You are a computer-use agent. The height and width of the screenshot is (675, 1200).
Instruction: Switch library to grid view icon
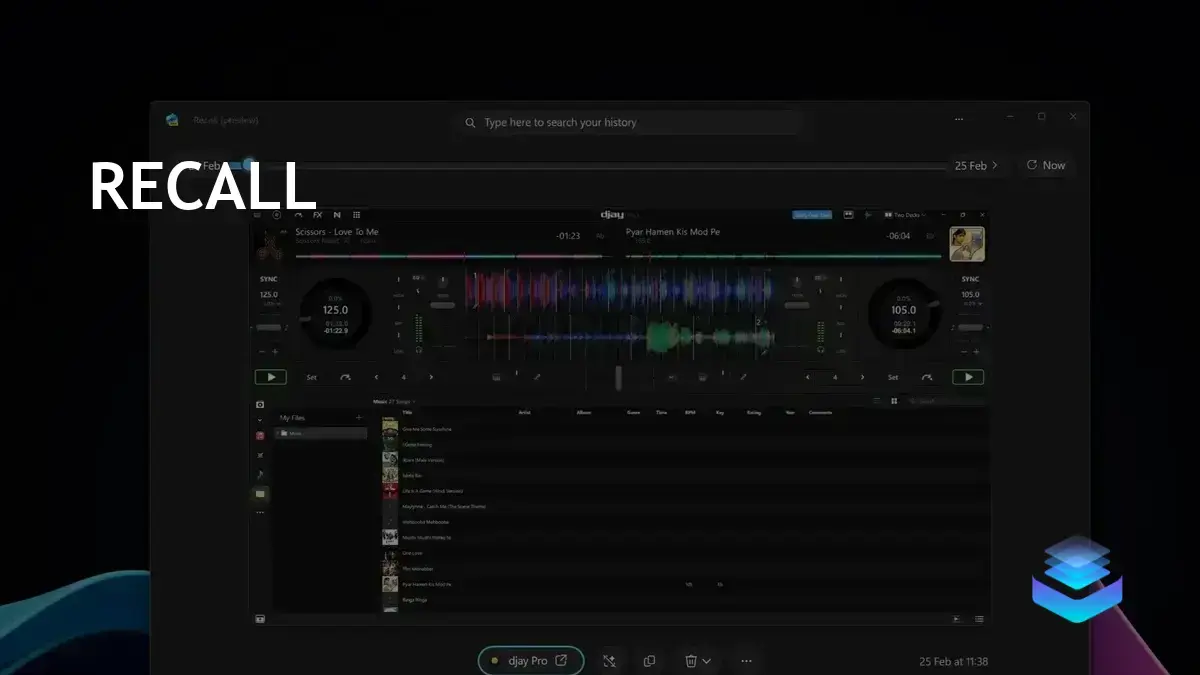[x=894, y=401]
